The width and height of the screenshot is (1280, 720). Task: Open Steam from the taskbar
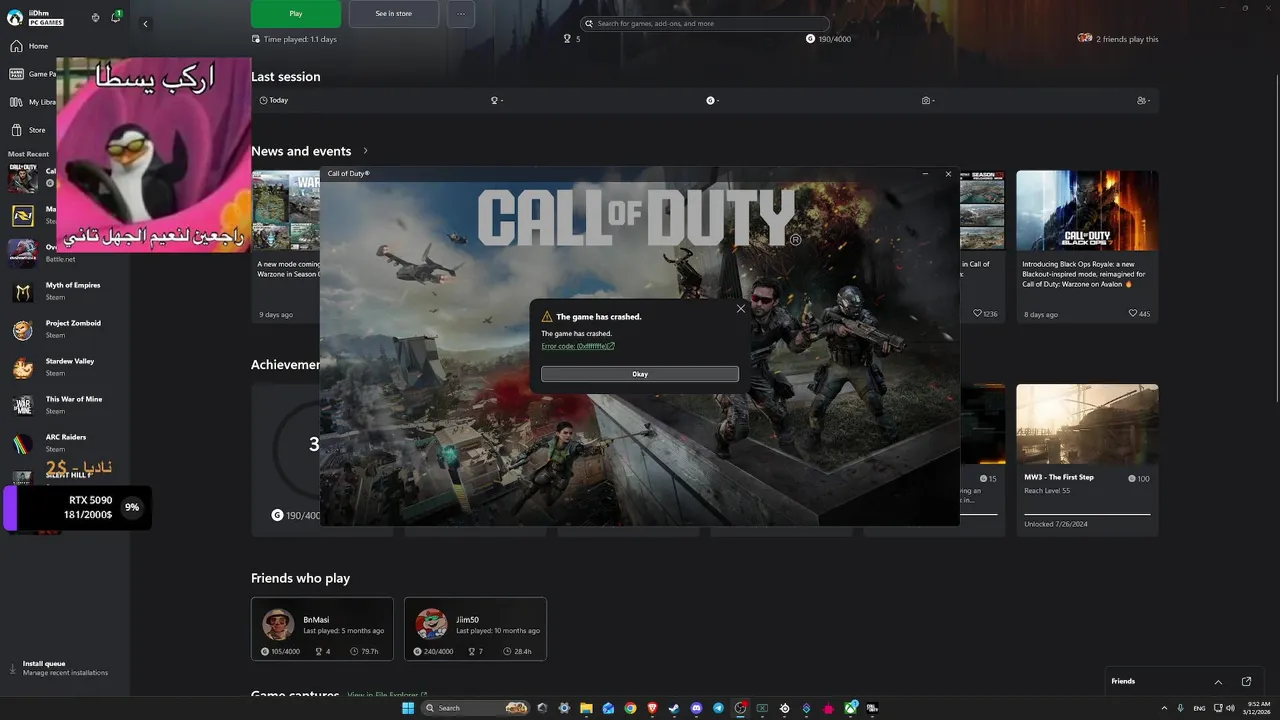(x=674, y=708)
